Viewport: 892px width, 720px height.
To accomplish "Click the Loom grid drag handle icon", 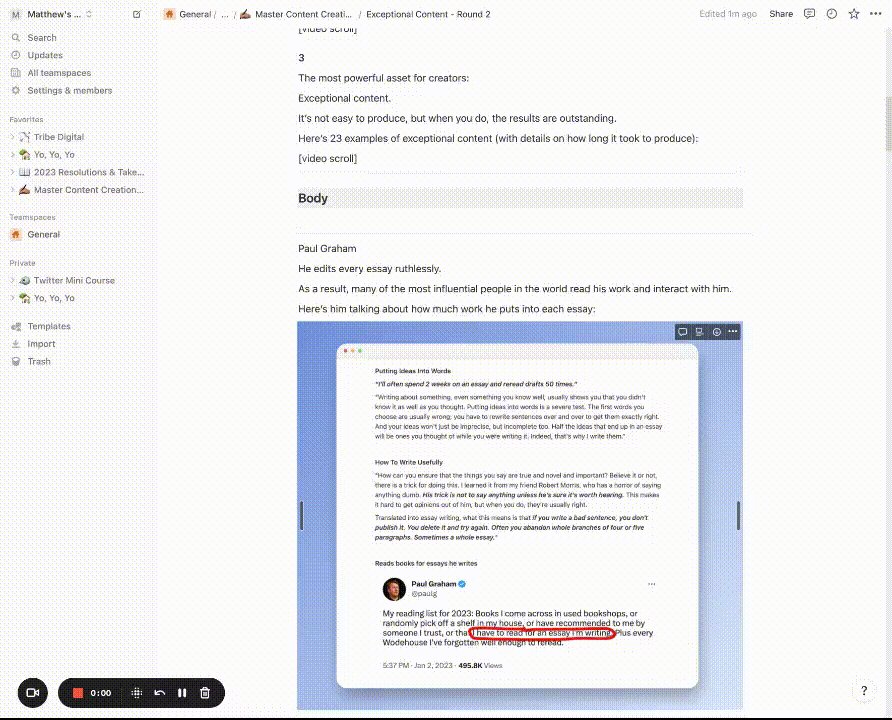I will [x=137, y=693].
